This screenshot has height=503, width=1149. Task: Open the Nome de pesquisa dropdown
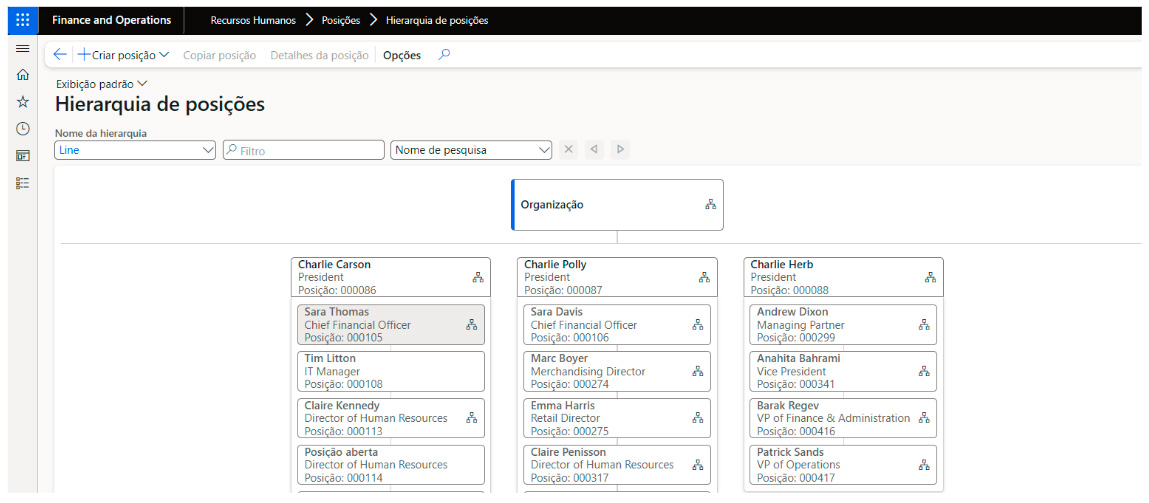544,150
